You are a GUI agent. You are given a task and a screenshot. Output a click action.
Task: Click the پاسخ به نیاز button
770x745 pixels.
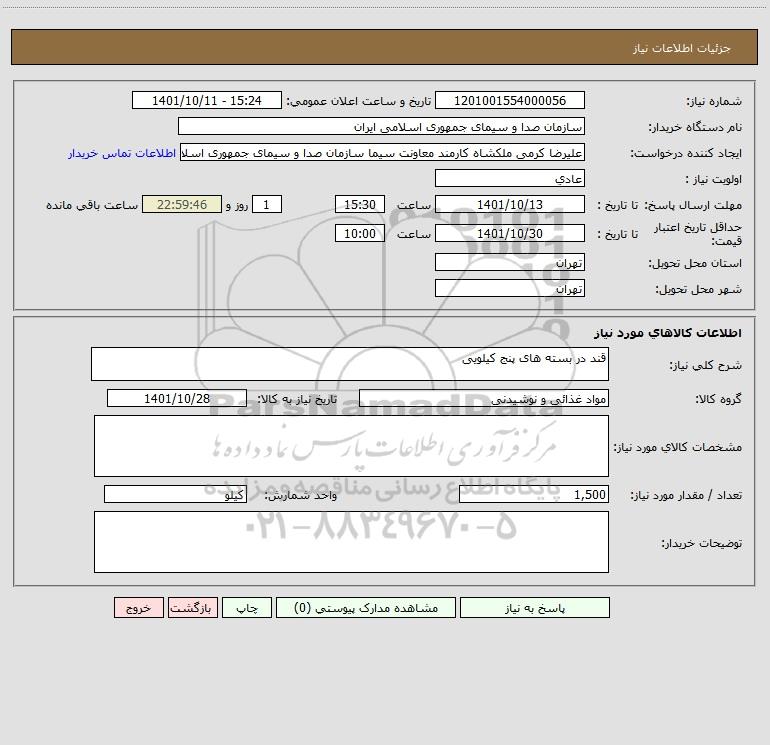(x=535, y=608)
